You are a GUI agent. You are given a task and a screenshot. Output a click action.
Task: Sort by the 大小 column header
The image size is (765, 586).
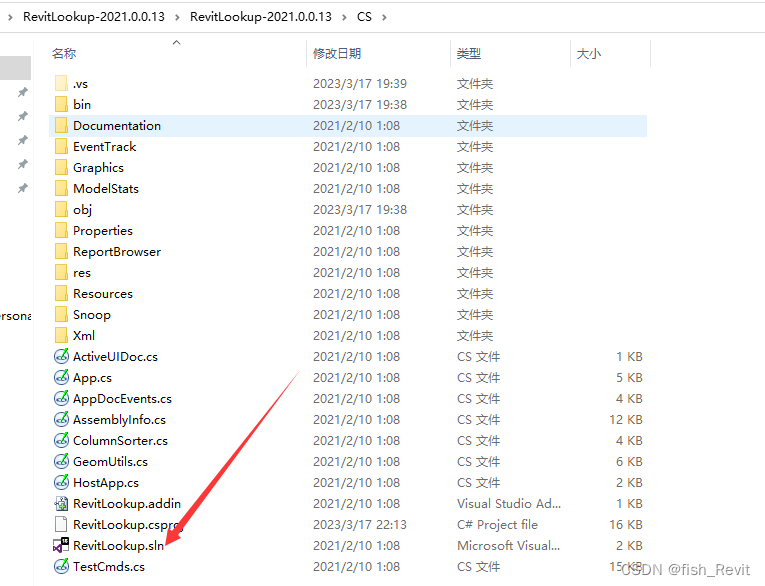[589, 54]
